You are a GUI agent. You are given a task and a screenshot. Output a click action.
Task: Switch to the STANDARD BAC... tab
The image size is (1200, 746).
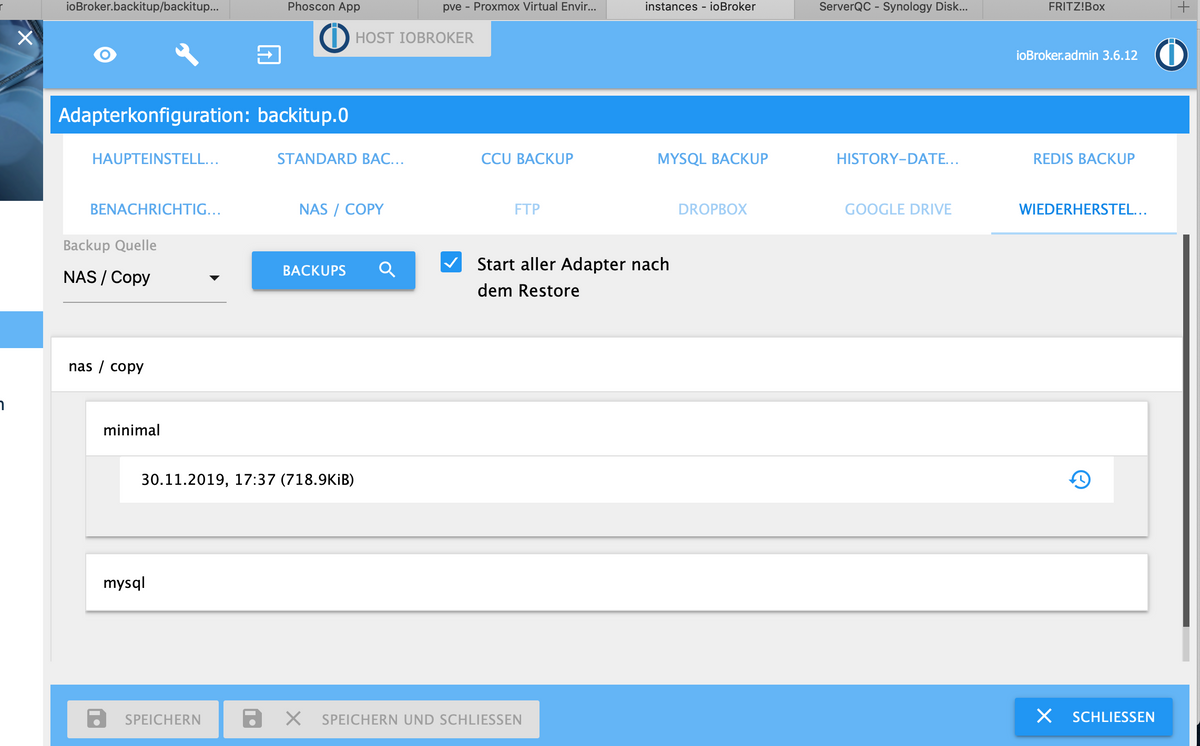[341, 158]
